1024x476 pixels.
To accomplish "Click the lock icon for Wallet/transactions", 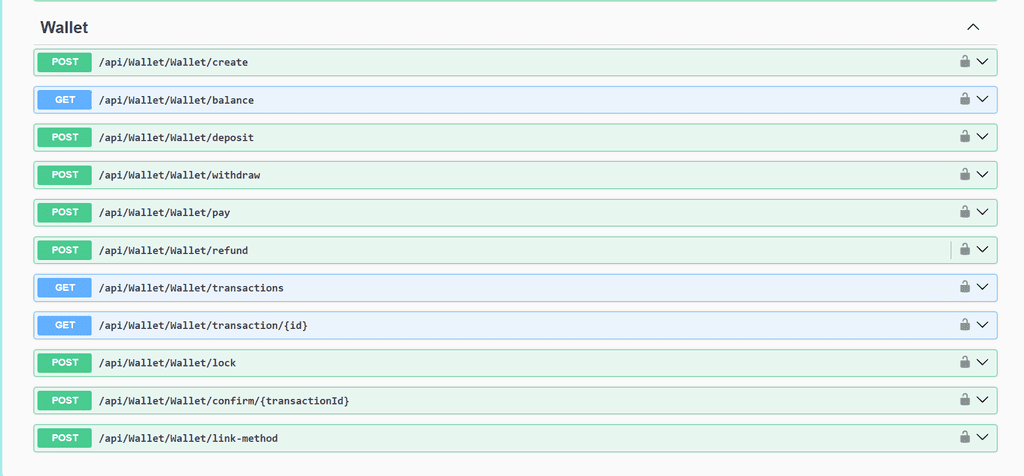I will (x=965, y=287).
